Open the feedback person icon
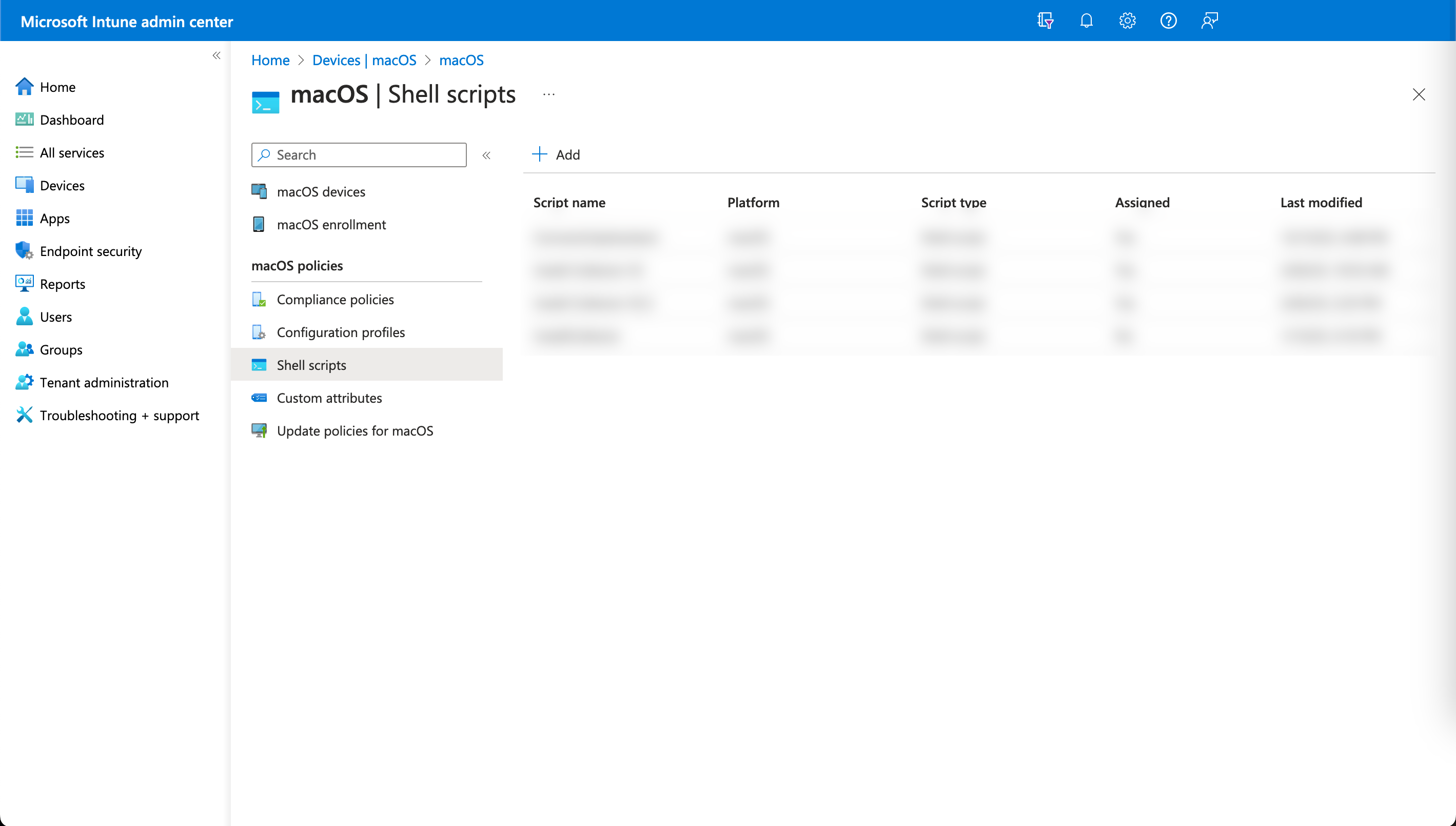This screenshot has width=1456, height=826. click(x=1209, y=21)
